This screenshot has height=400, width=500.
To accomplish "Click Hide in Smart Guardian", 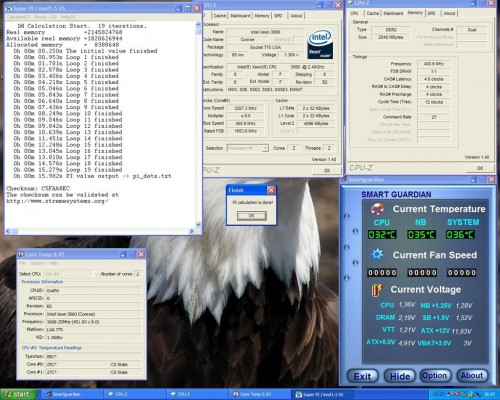I will (400, 376).
